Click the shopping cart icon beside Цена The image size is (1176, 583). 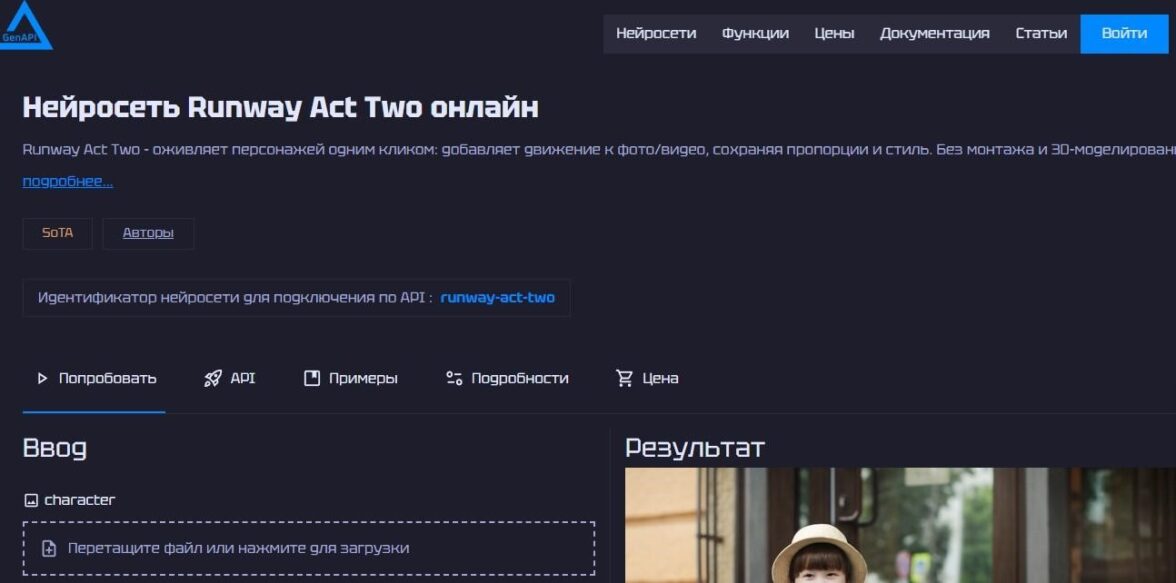click(624, 378)
